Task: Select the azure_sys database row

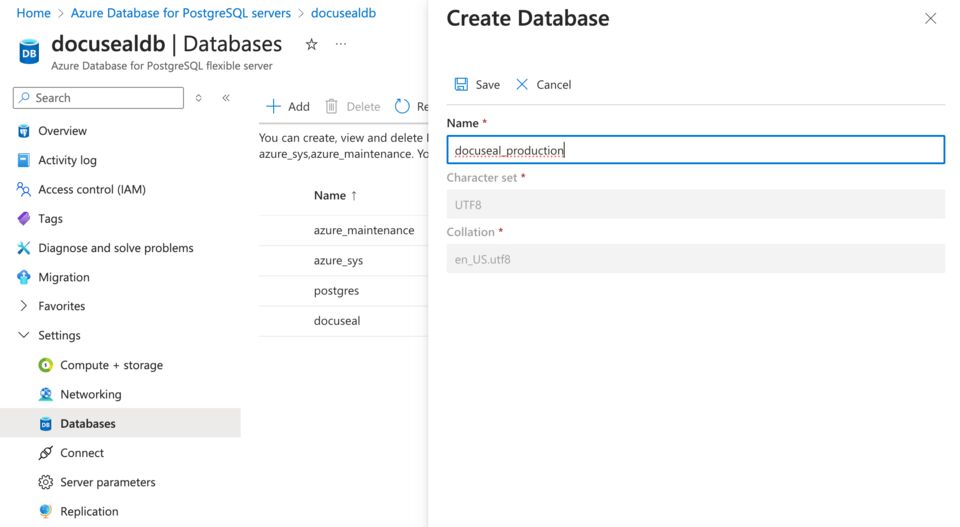Action: 343,261
